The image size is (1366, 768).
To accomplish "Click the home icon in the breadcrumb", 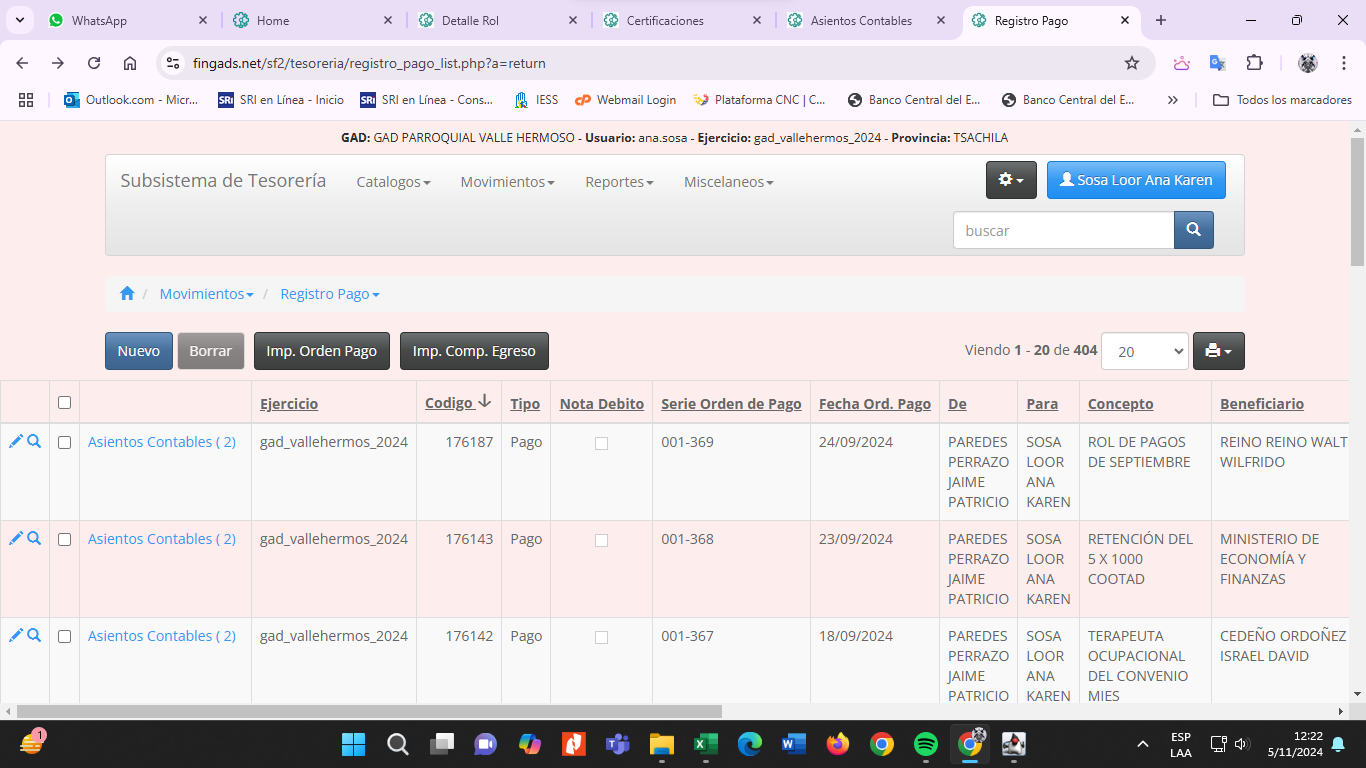I will (x=127, y=294).
